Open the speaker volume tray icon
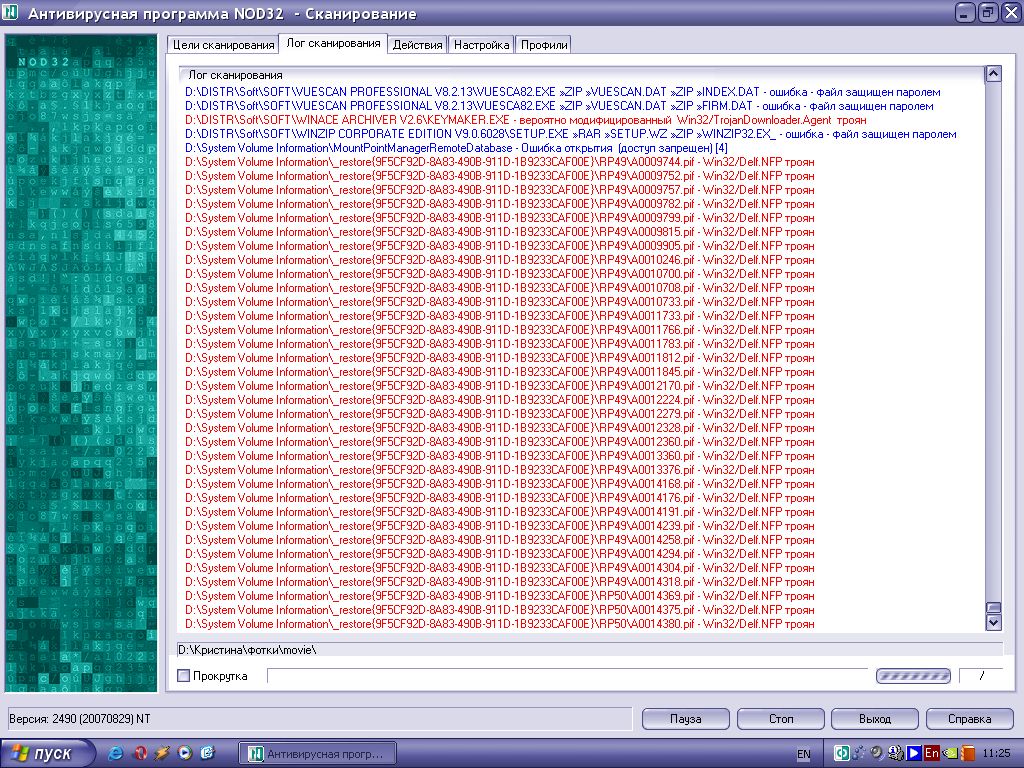Screen dimensions: 1024x768 tap(878, 753)
